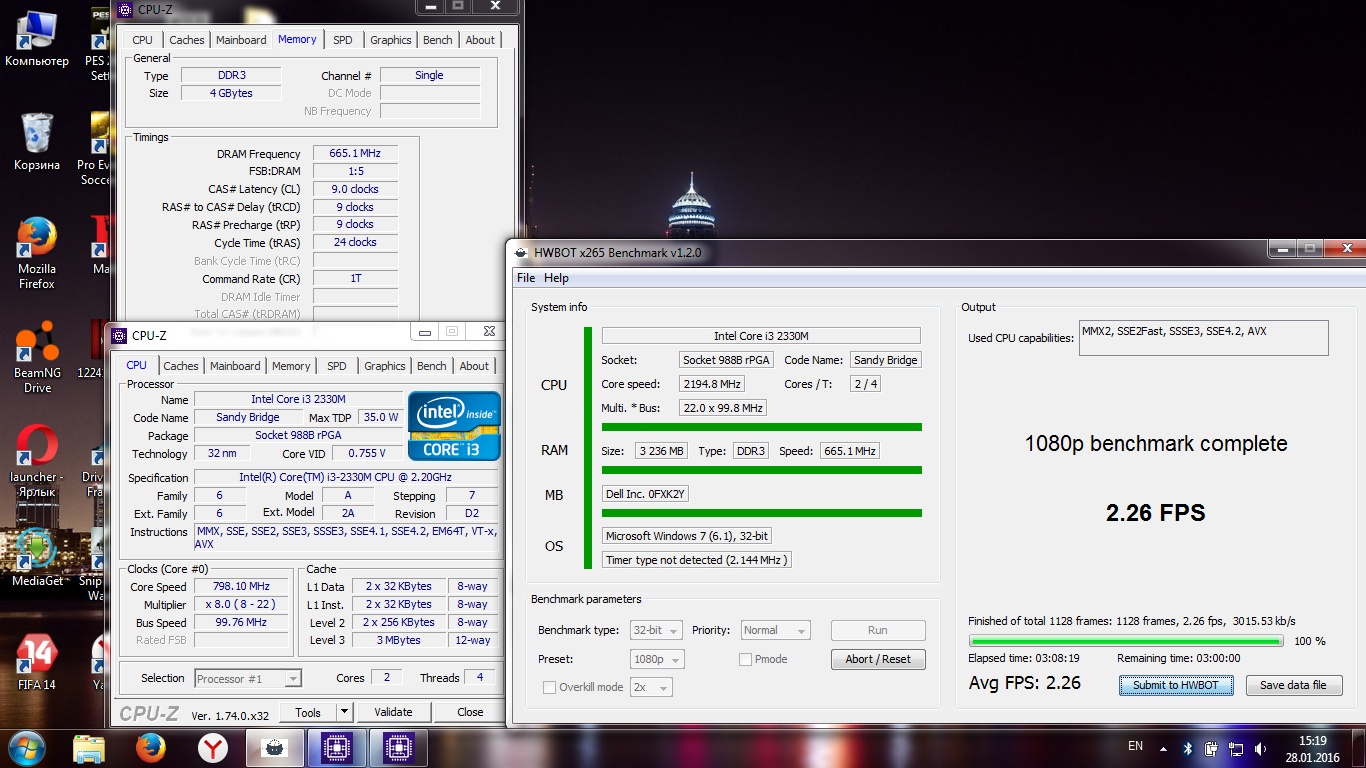Open the power/battery tray icon
Screen dimensions: 1366x768
pyautogui.click(x=1211, y=748)
